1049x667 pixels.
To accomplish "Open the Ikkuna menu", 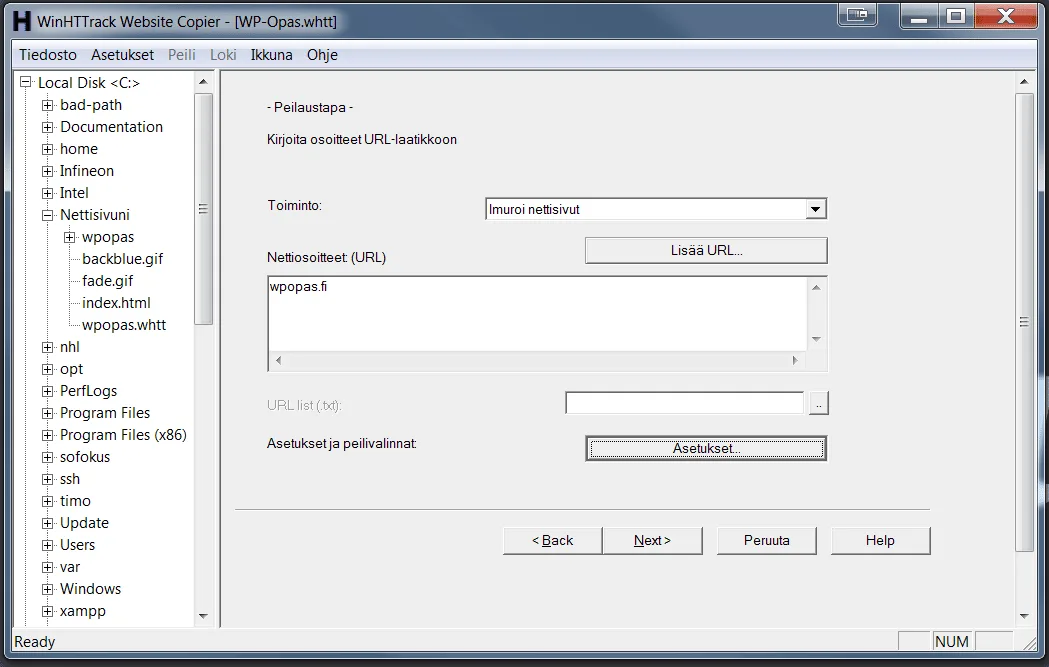I will point(272,55).
